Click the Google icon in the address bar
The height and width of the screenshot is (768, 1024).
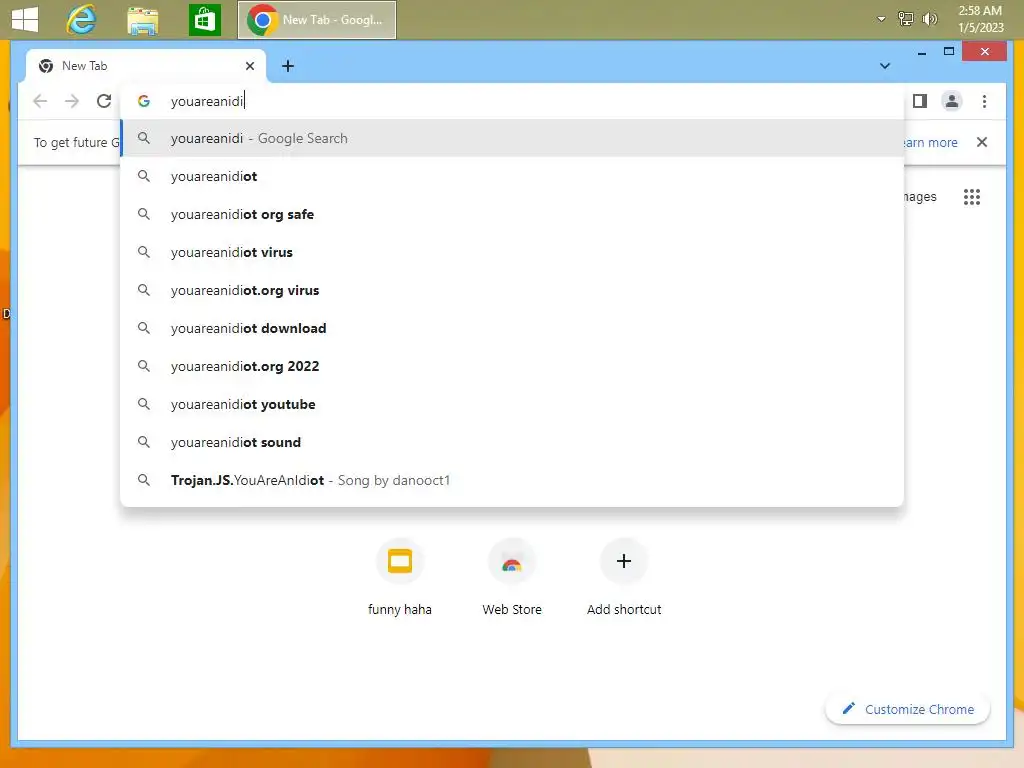coord(144,101)
